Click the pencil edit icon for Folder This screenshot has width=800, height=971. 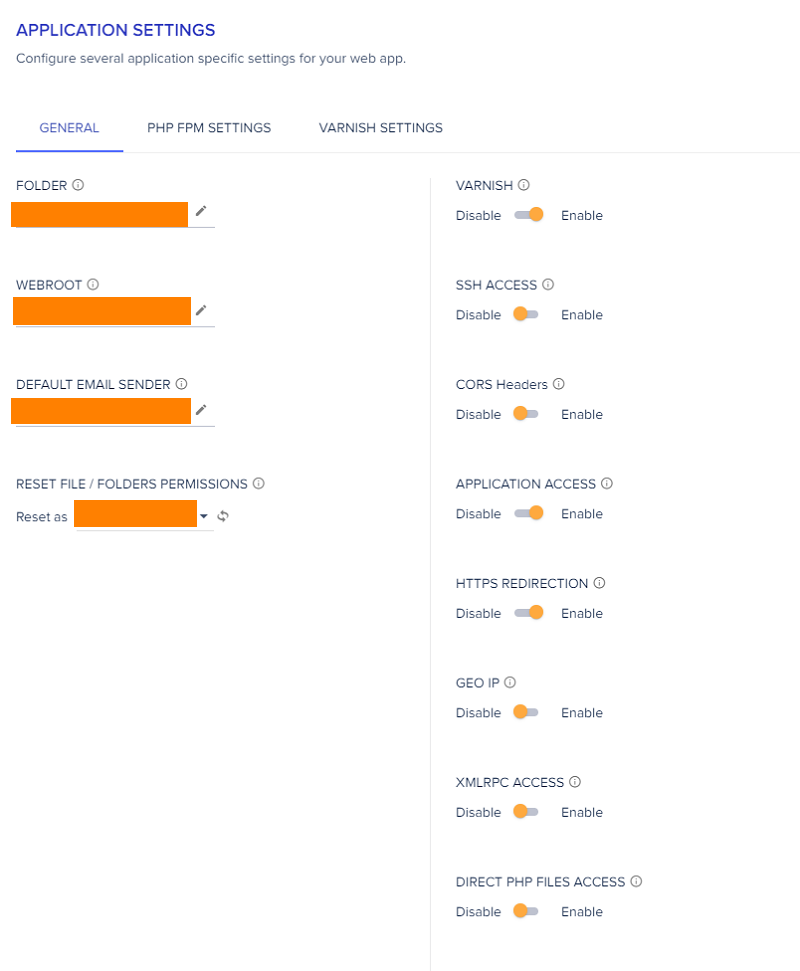(201, 211)
